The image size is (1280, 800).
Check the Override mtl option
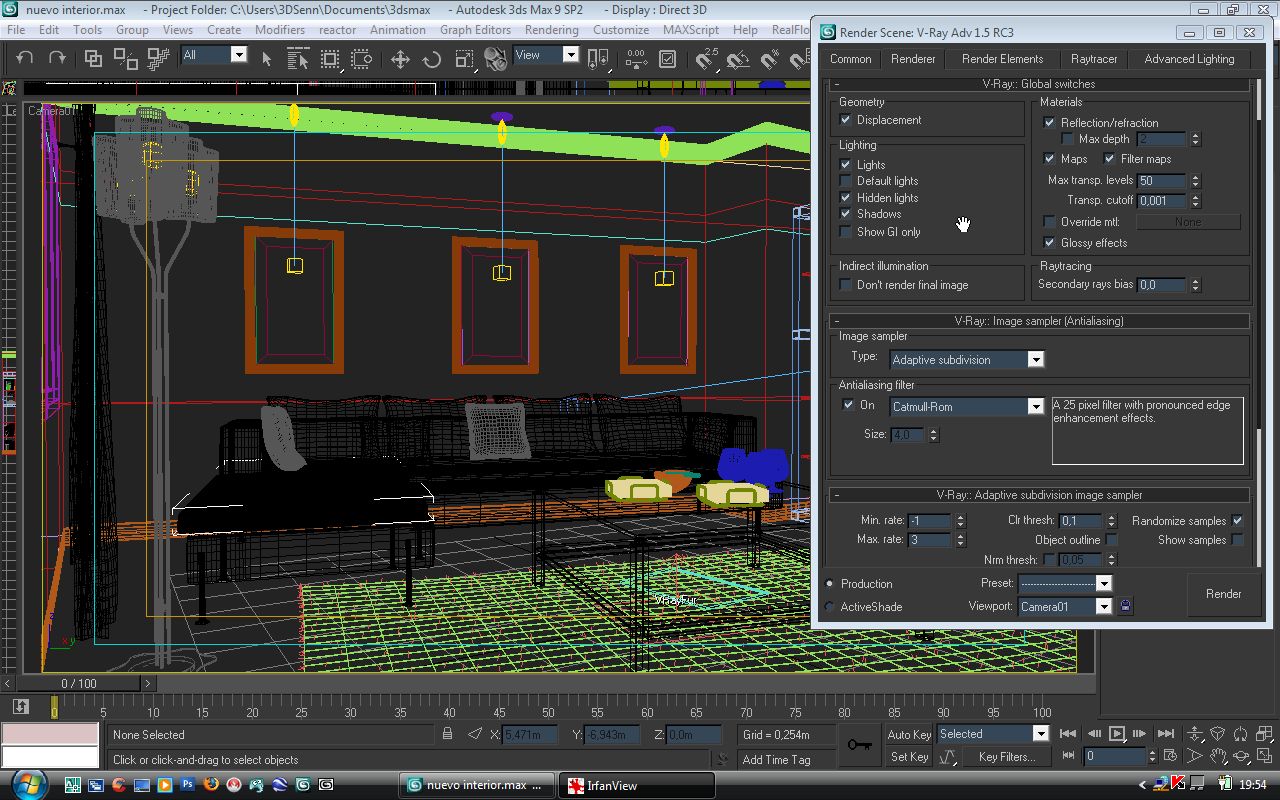click(x=1049, y=222)
